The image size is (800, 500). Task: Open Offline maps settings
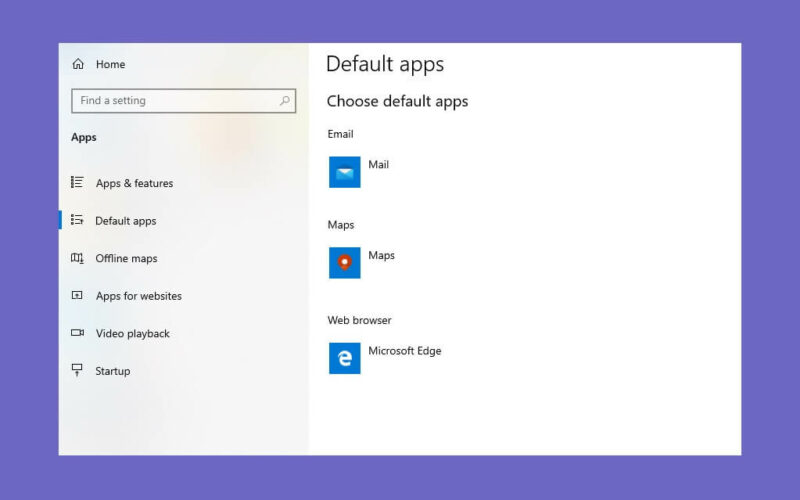coord(126,258)
